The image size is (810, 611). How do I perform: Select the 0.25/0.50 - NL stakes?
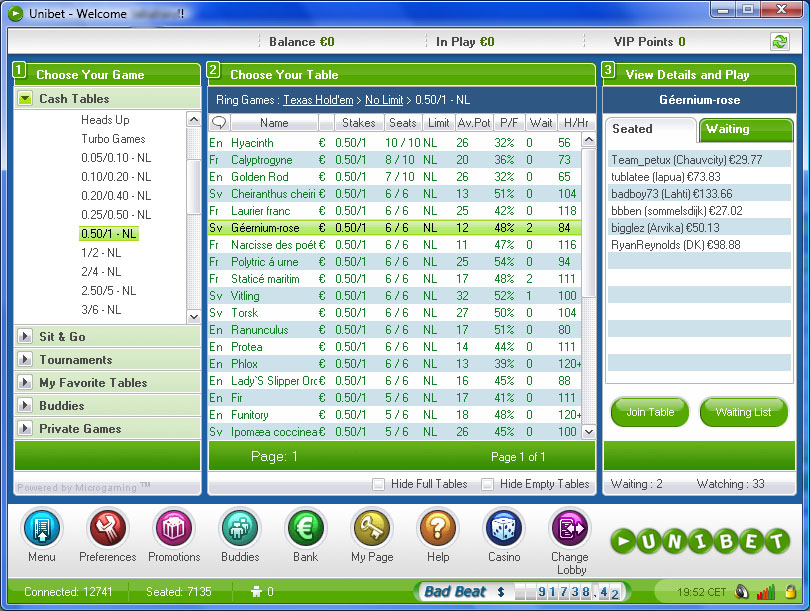tap(116, 215)
